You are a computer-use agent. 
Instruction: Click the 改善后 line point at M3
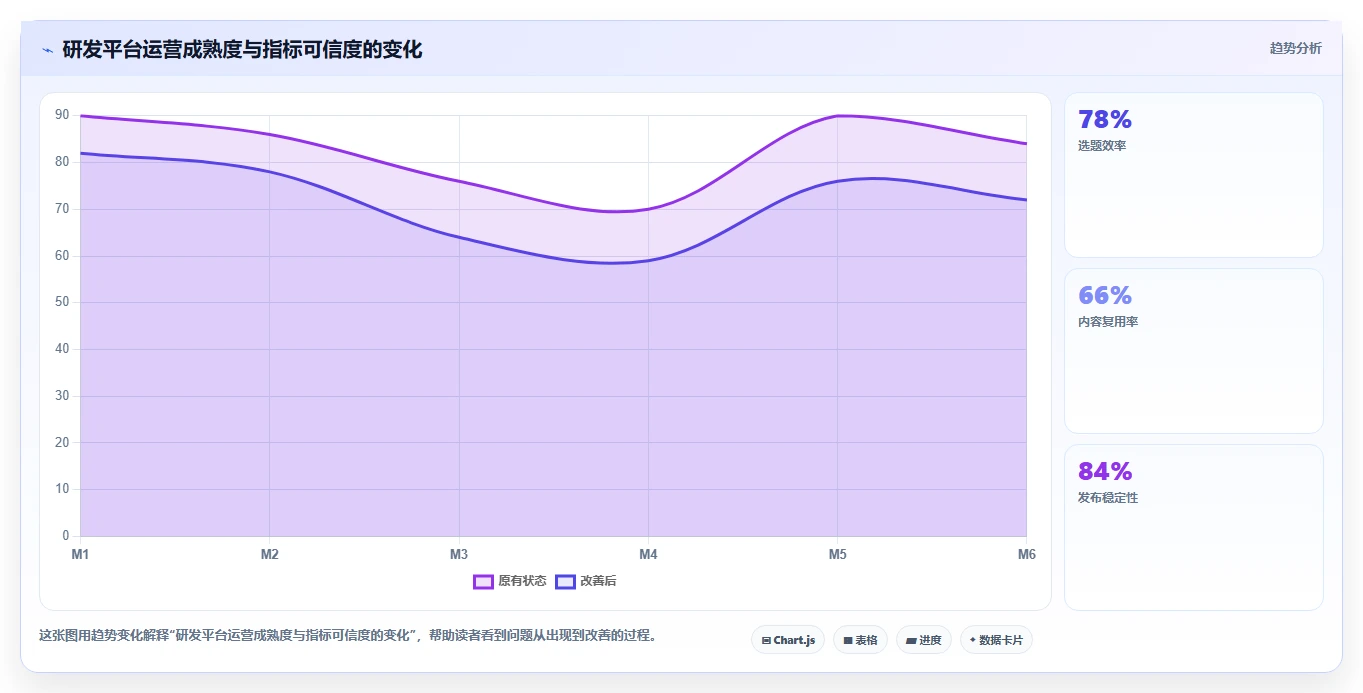click(x=459, y=237)
